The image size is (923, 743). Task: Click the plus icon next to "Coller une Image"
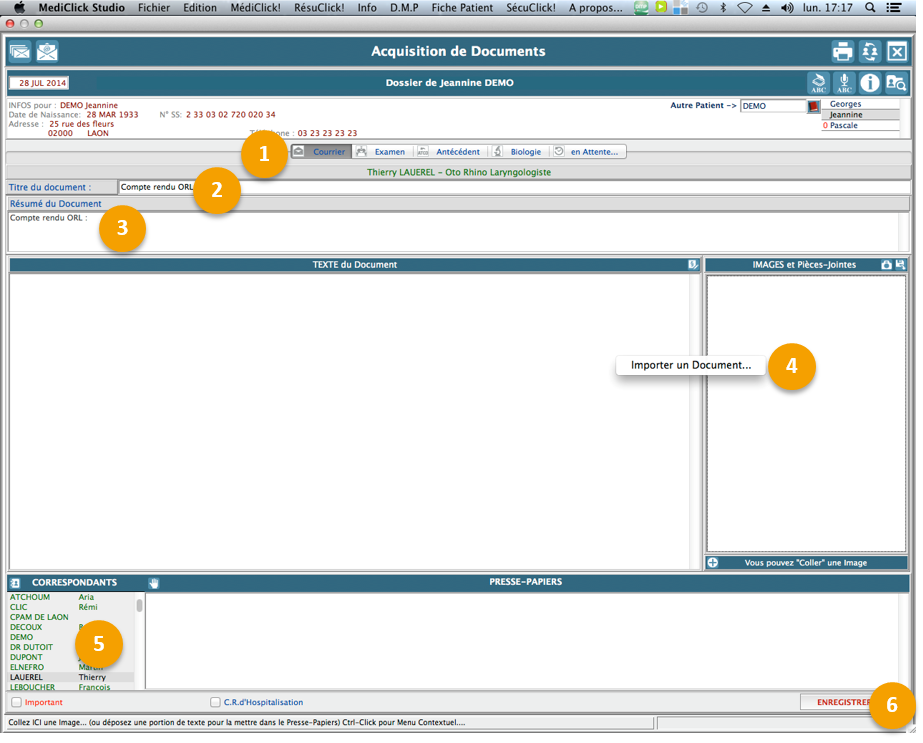coord(713,563)
